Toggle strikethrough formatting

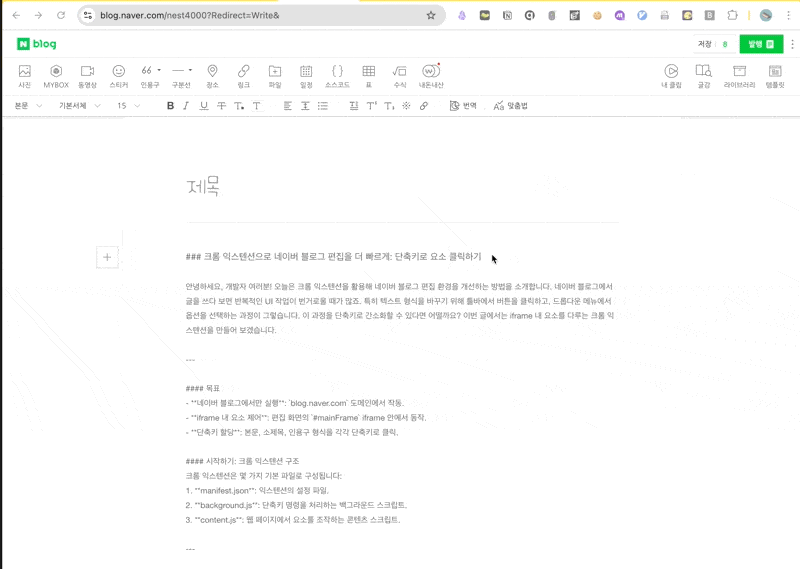[x=221, y=106]
